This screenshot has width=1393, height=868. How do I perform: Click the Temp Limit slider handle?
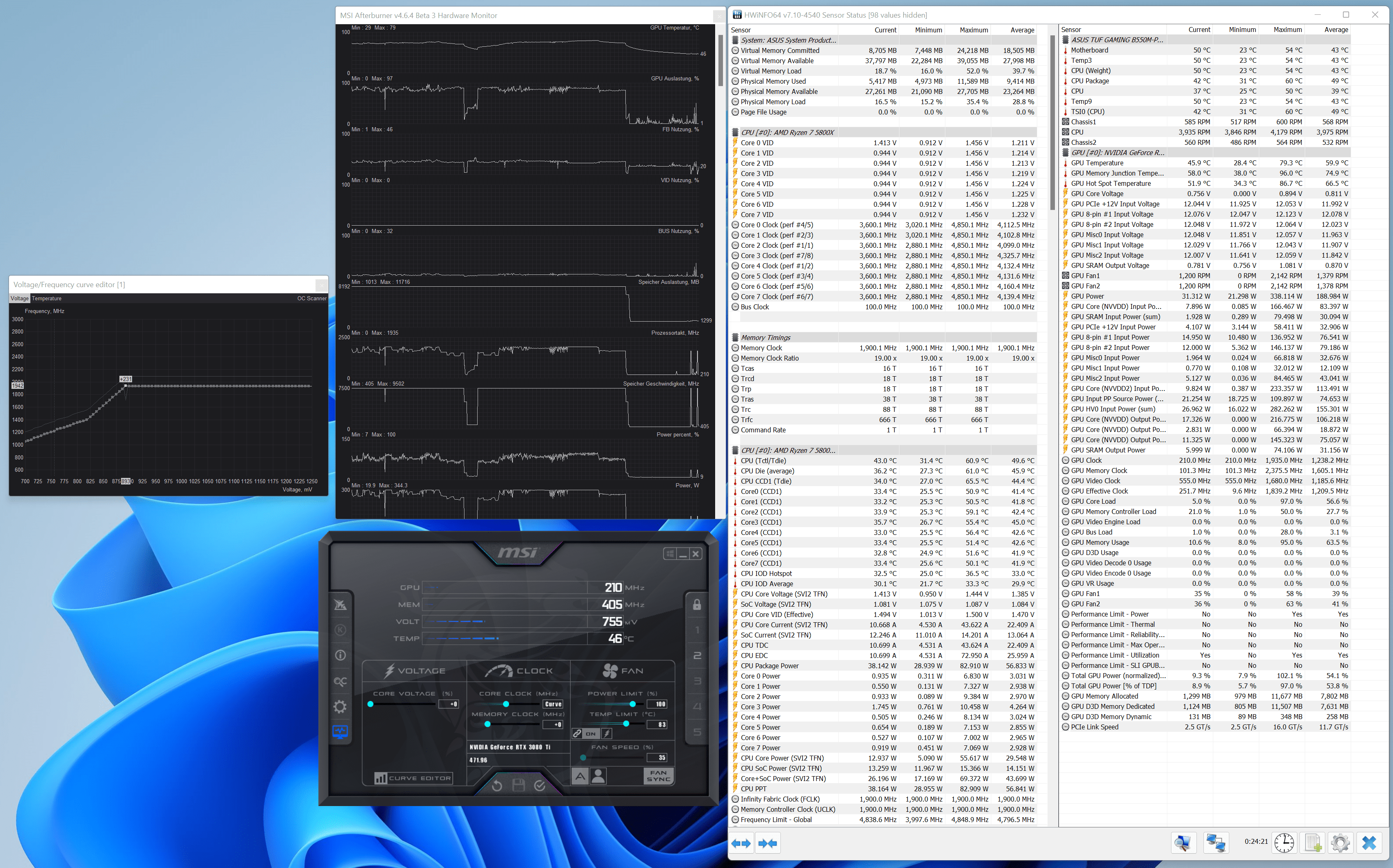[626, 724]
